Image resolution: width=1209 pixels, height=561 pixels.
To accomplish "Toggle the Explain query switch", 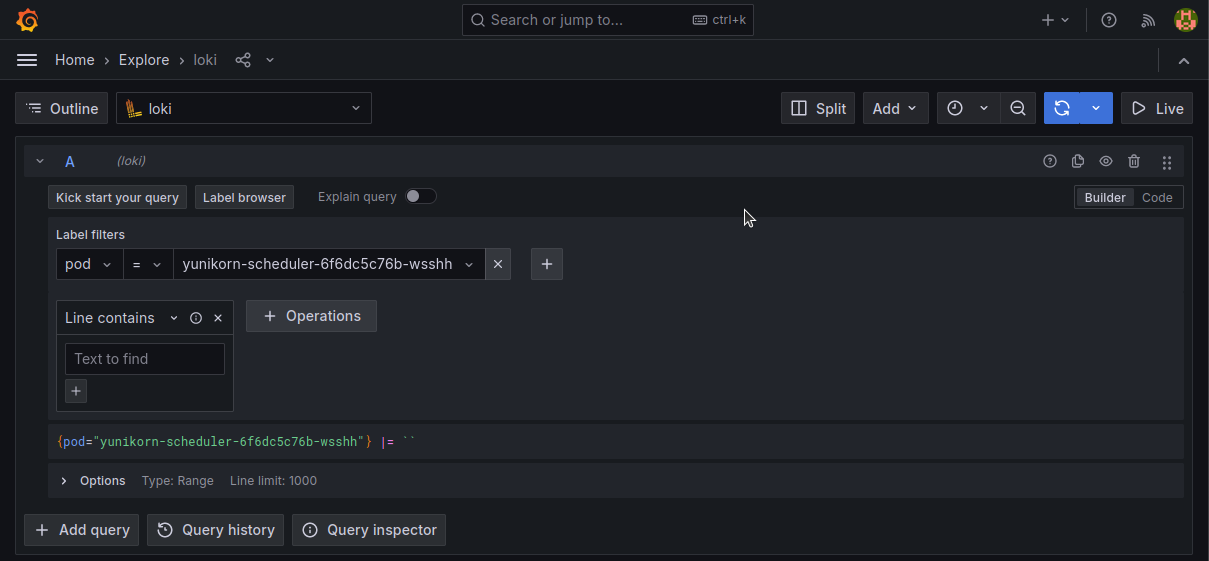I will pyautogui.click(x=421, y=196).
